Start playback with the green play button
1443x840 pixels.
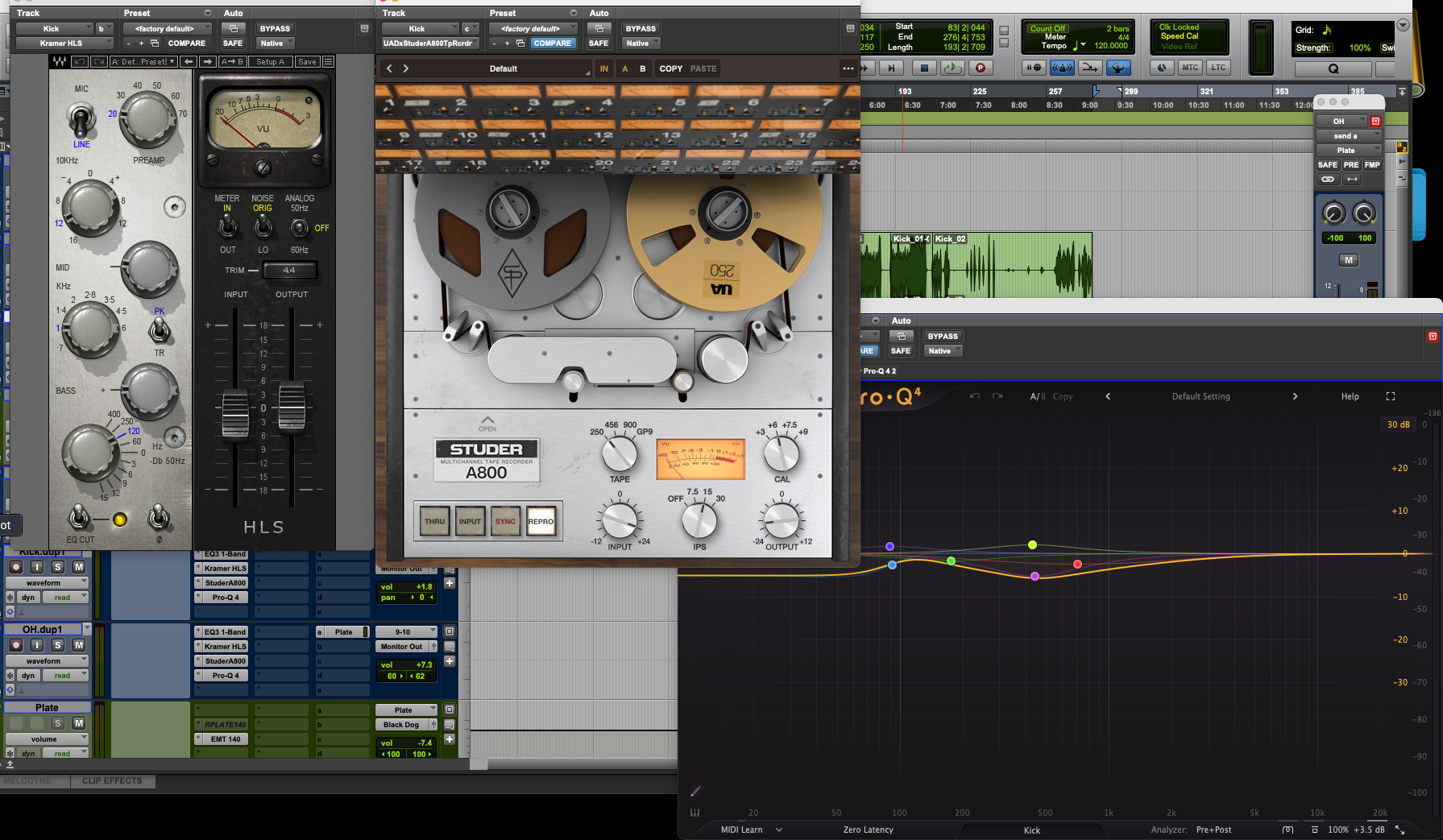(x=952, y=68)
